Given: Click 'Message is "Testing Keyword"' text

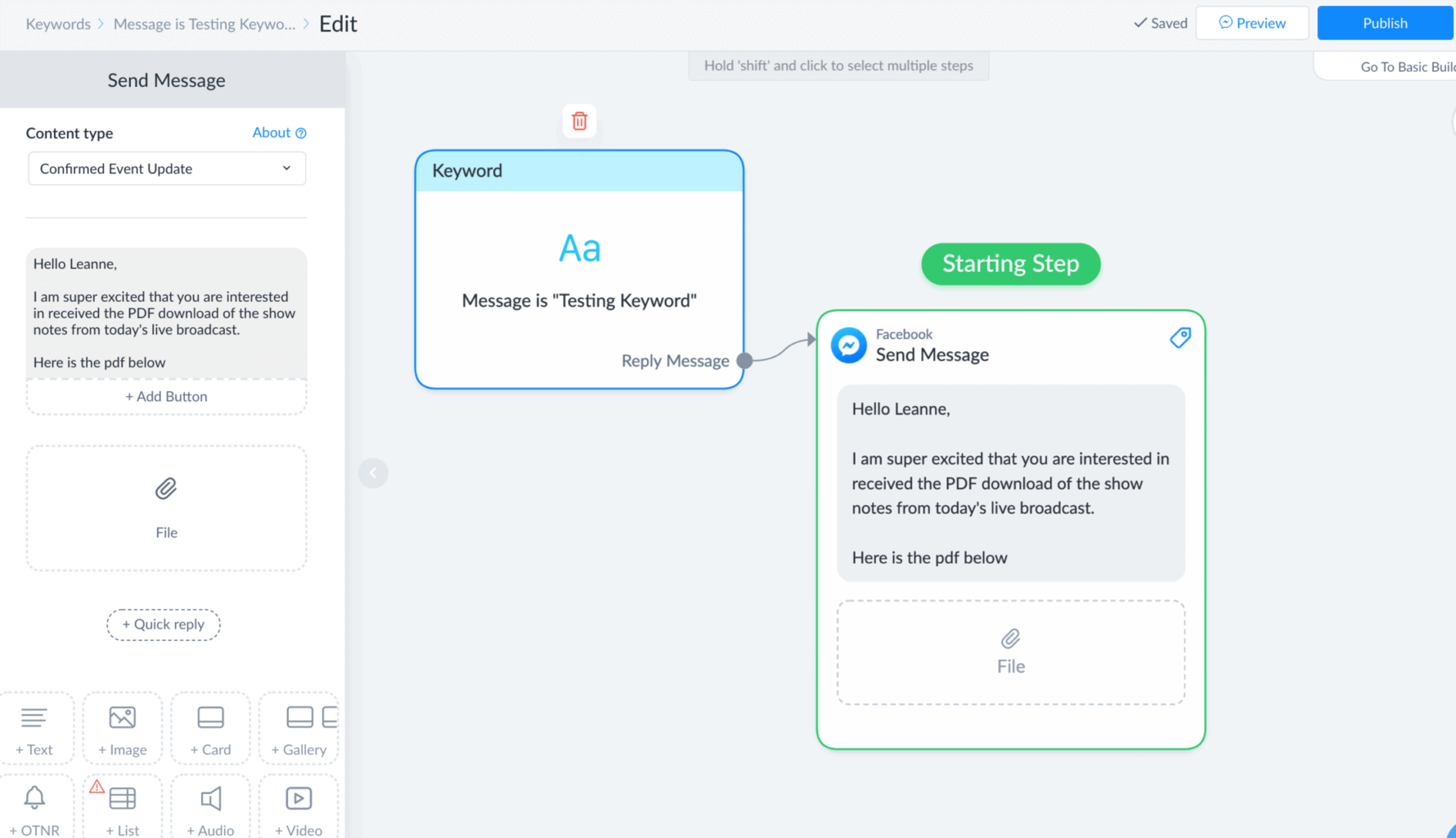Looking at the screenshot, I should tap(579, 300).
